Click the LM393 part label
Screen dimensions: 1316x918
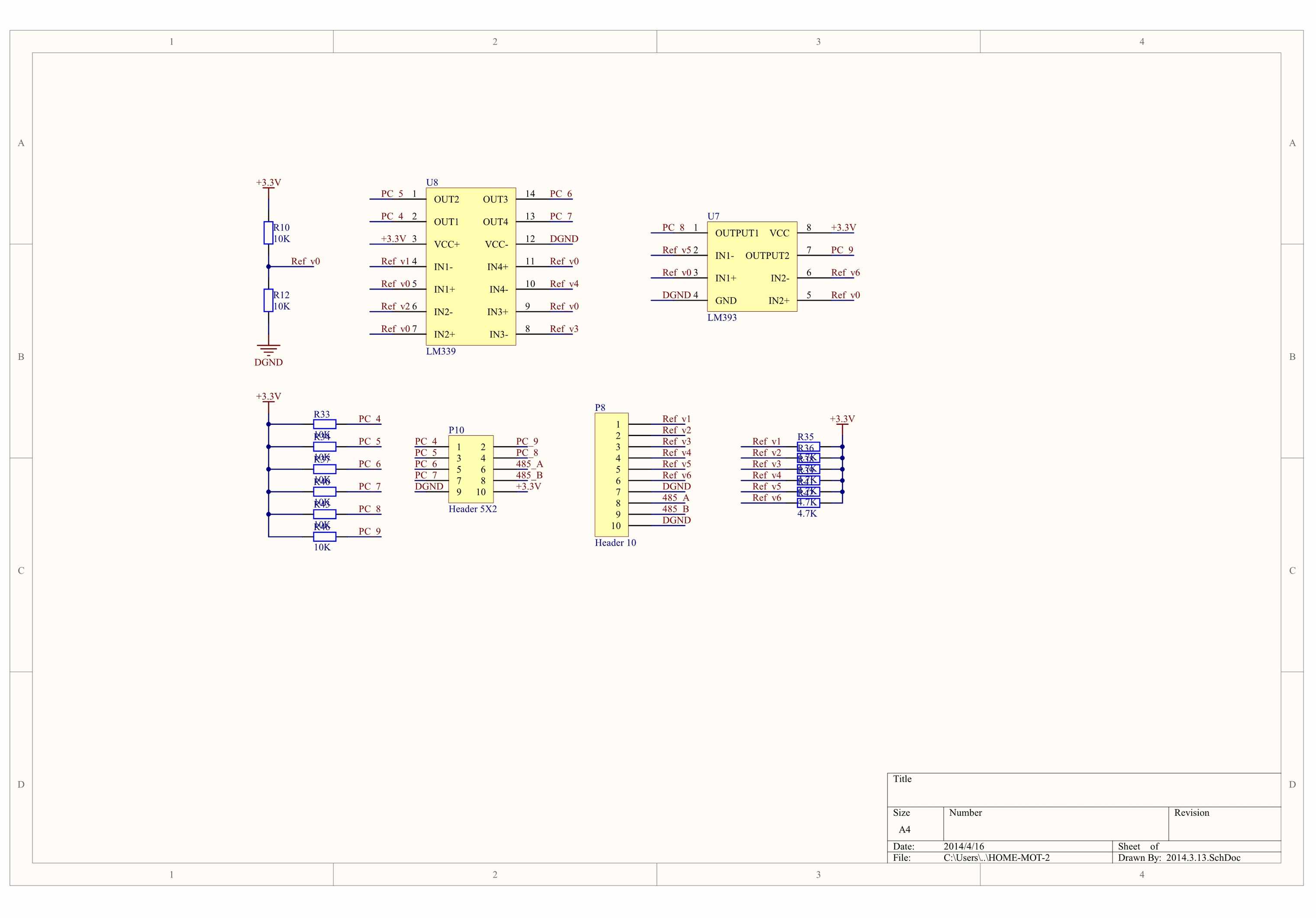722,317
